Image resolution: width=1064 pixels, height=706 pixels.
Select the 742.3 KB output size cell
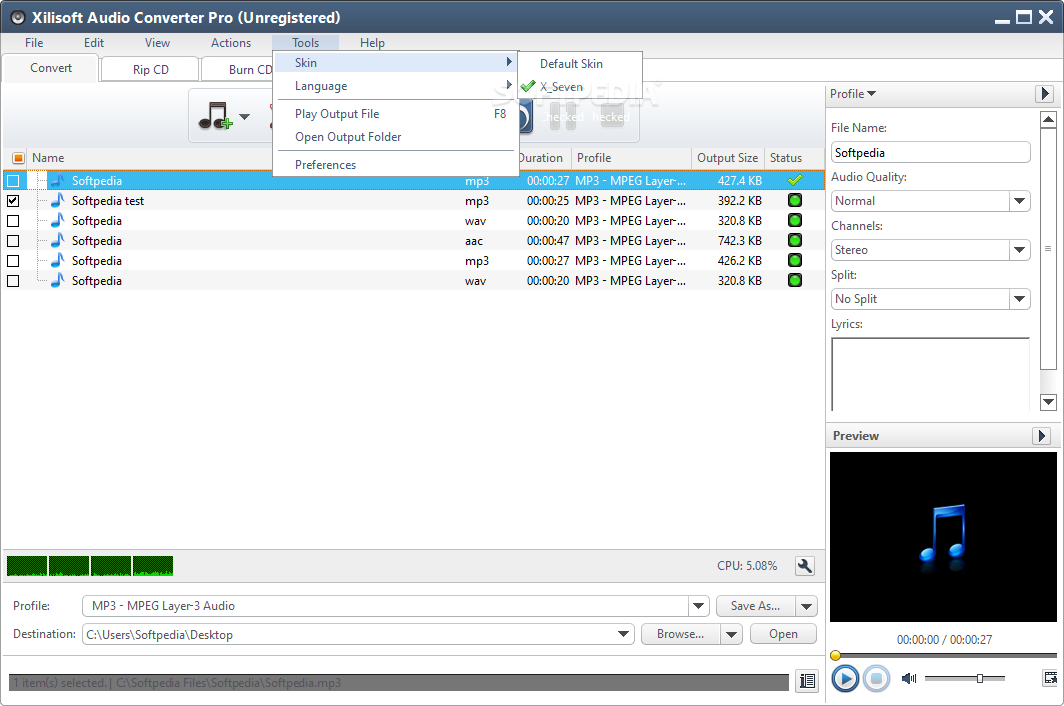pyautogui.click(x=740, y=241)
